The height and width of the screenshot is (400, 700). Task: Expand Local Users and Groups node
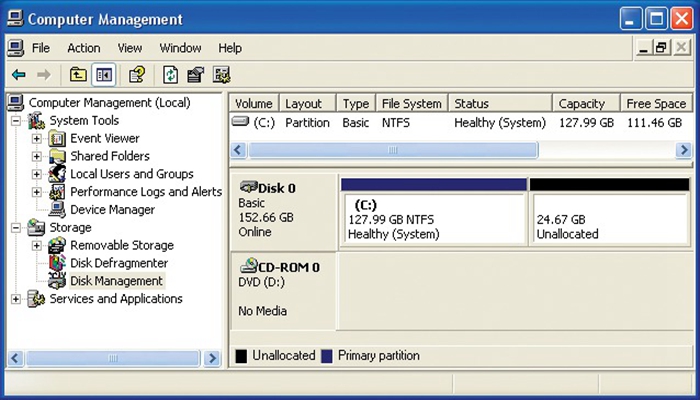point(37,175)
